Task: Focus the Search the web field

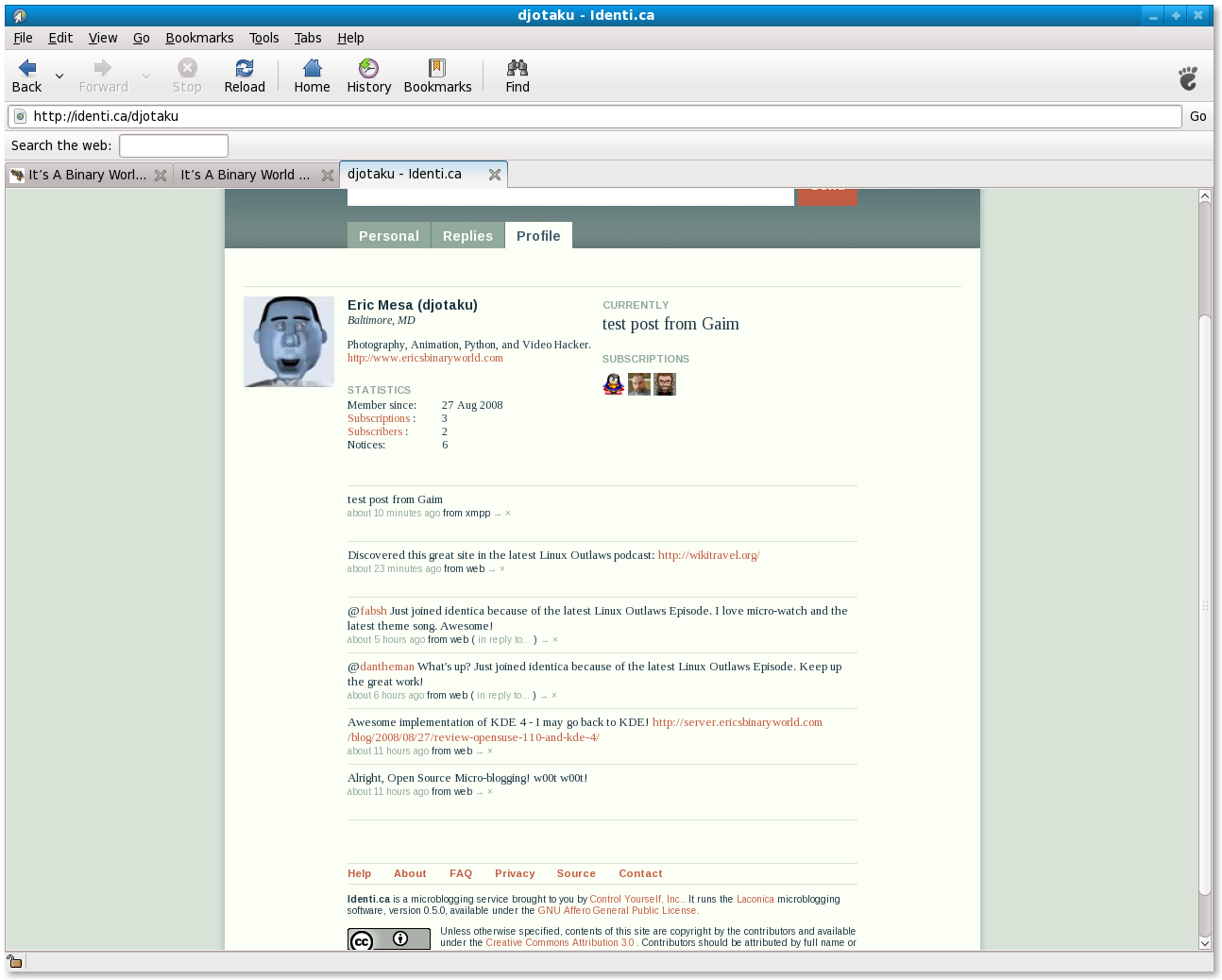Action: point(174,145)
